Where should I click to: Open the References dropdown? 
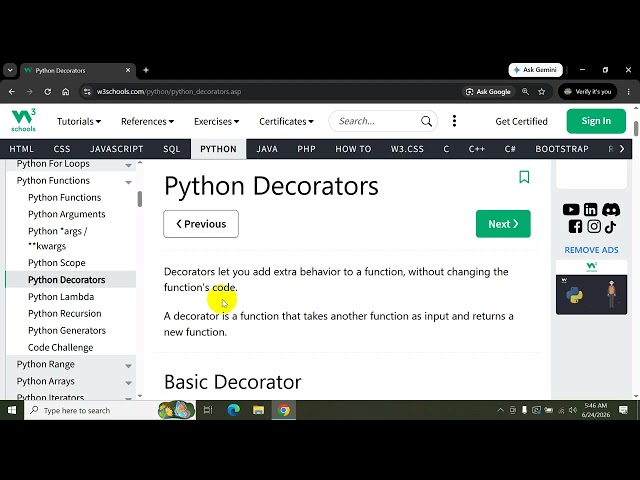pyautogui.click(x=147, y=121)
